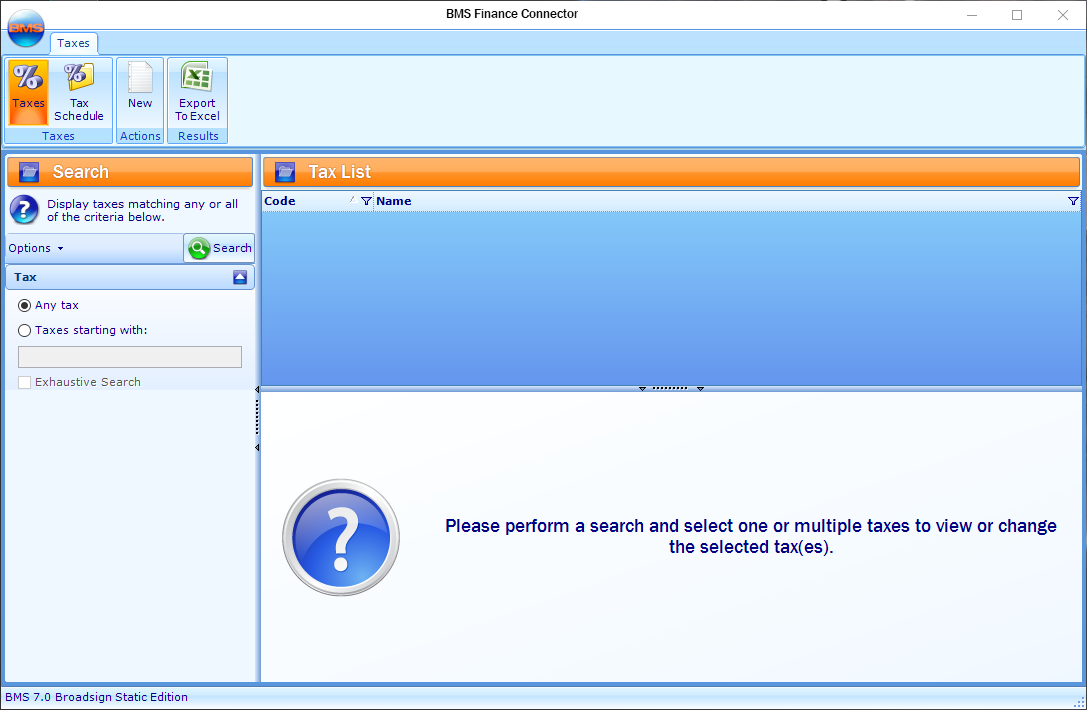
Task: Open the Tax Schedule view
Action: point(79,92)
